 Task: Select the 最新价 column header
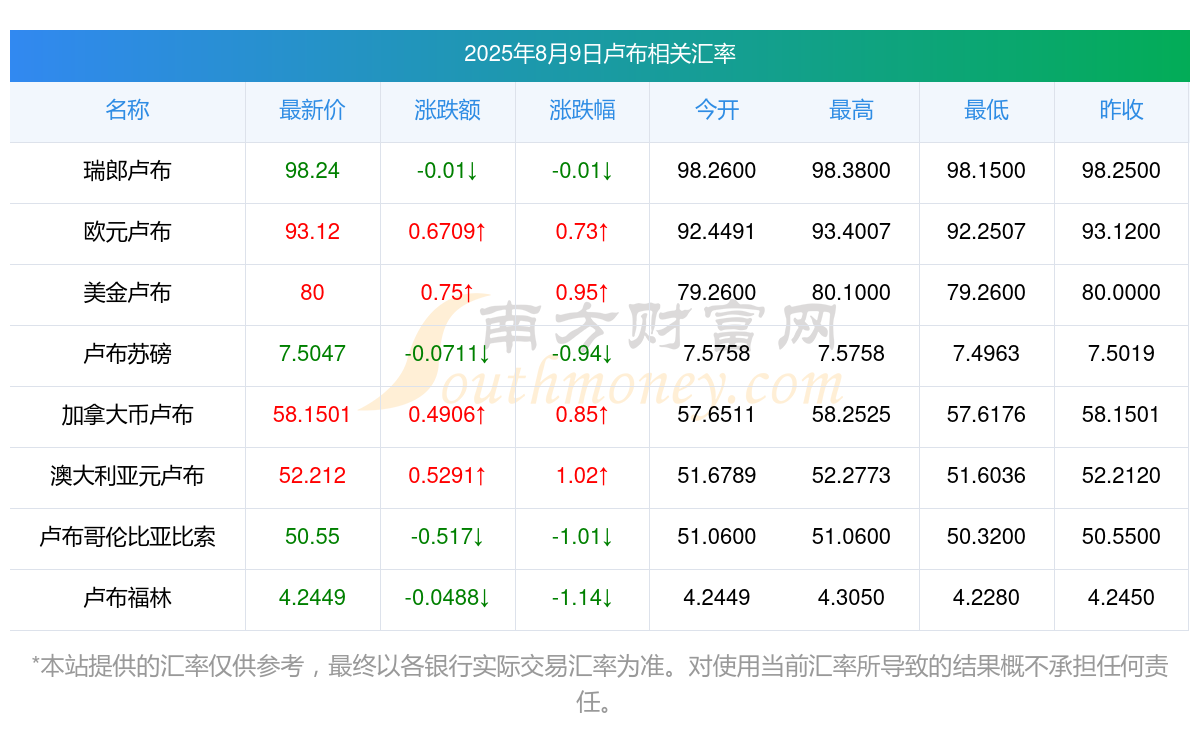[x=312, y=110]
